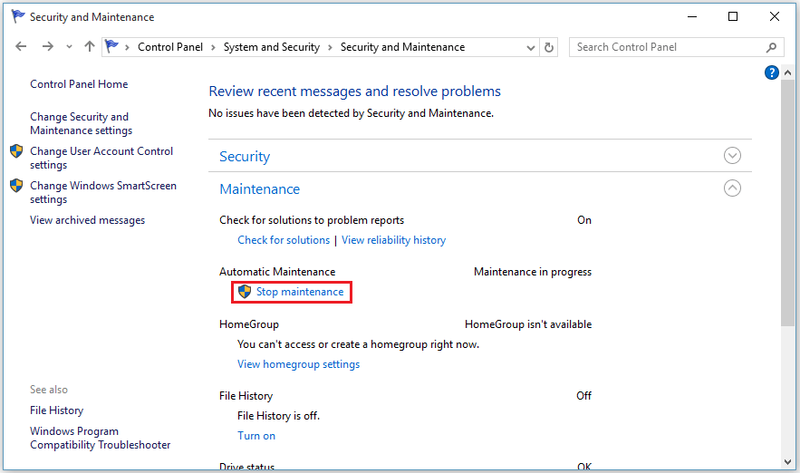Screen dimensions: 800x473
Task: Open chevron after System and Security breadcrumb
Action: click(x=330, y=47)
